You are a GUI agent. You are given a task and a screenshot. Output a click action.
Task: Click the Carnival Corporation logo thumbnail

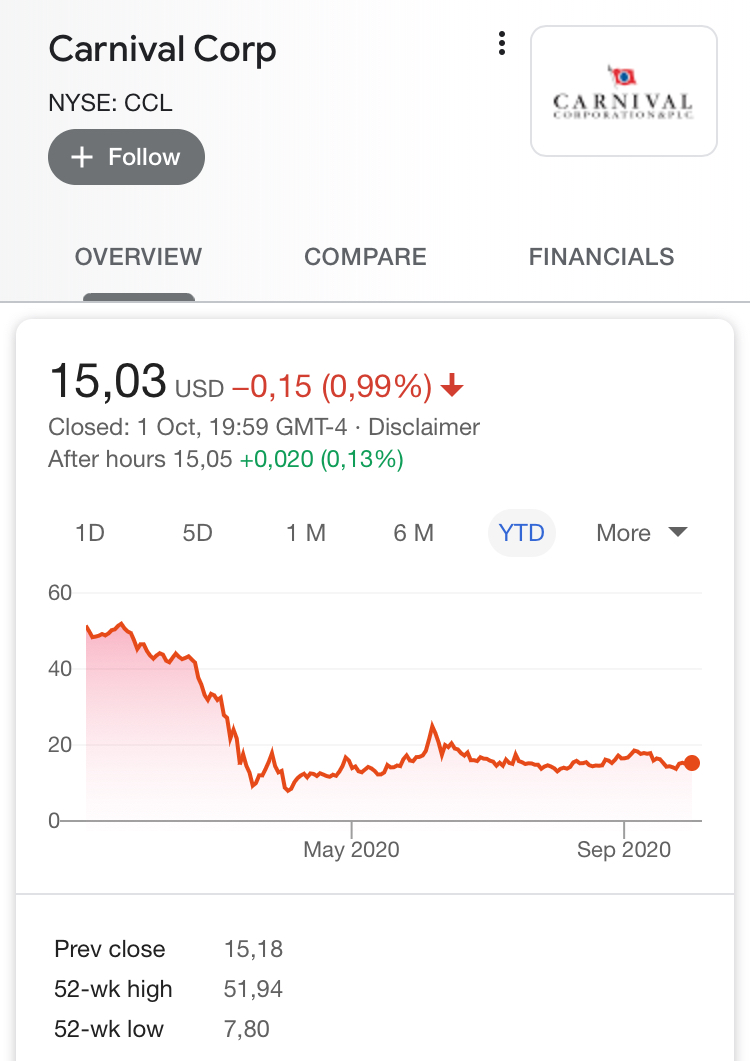click(623, 91)
